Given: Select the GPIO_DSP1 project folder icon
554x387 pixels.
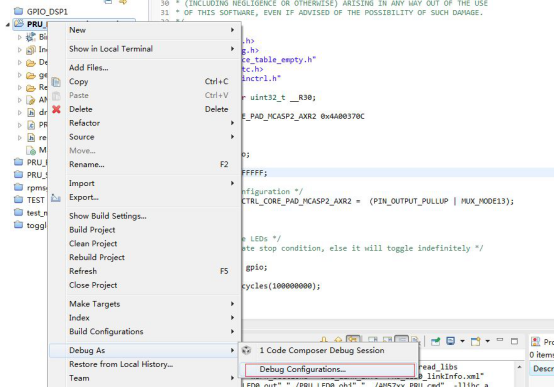Looking at the screenshot, I should point(19,11).
